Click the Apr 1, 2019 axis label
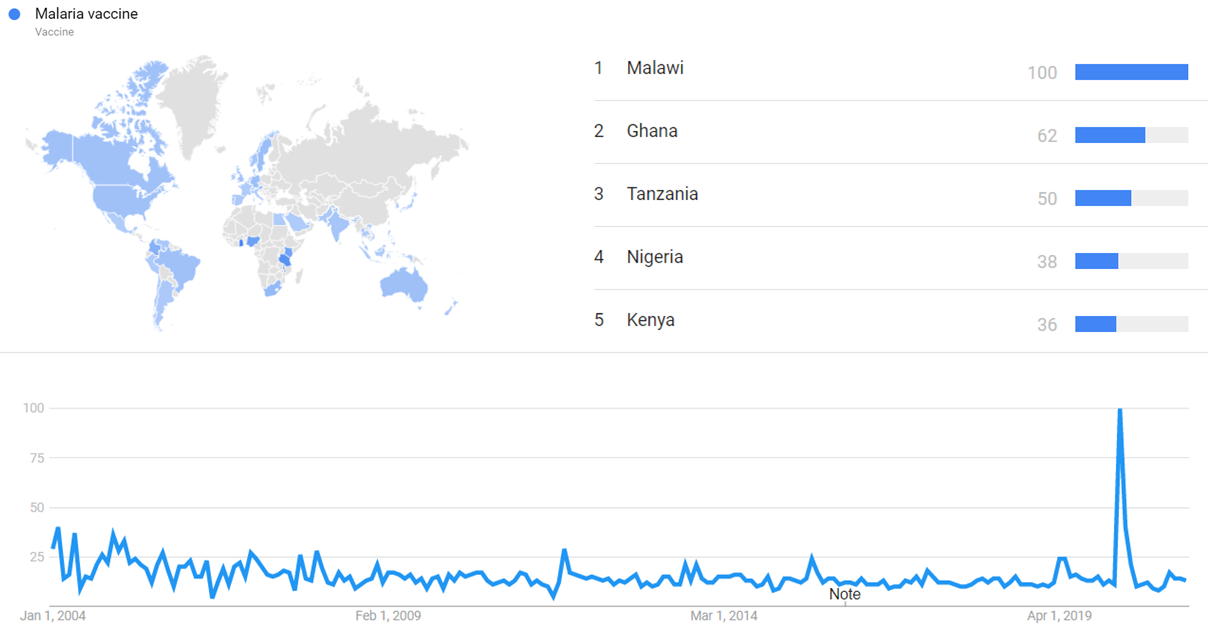This screenshot has width=1208, height=637. [x=1059, y=616]
